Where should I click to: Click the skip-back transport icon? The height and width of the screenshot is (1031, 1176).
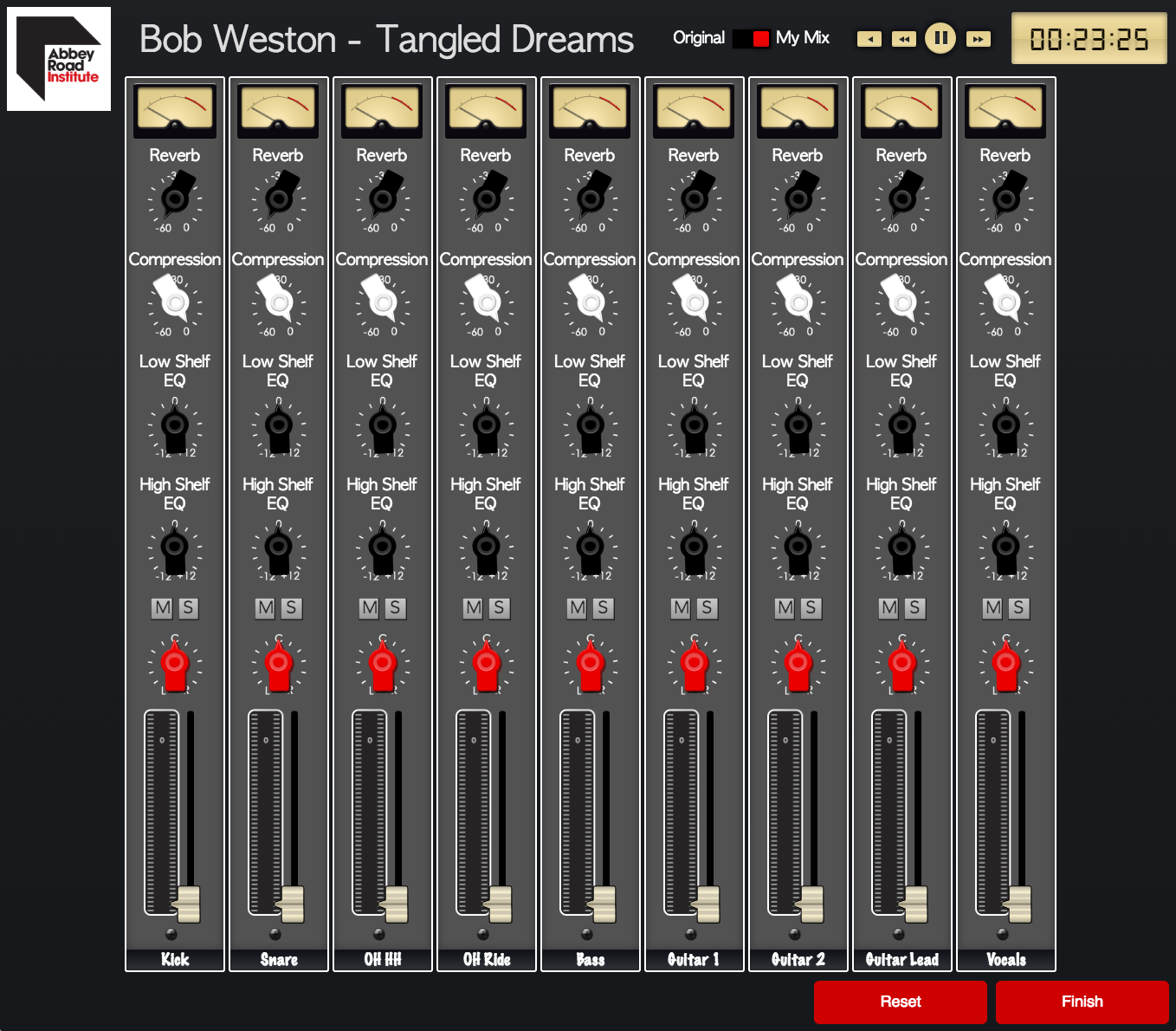(x=869, y=39)
